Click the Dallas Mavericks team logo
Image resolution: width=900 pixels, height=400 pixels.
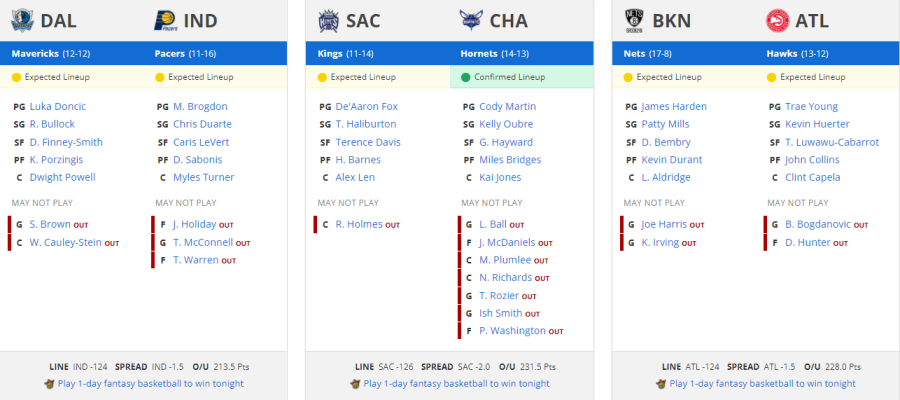[x=22, y=21]
